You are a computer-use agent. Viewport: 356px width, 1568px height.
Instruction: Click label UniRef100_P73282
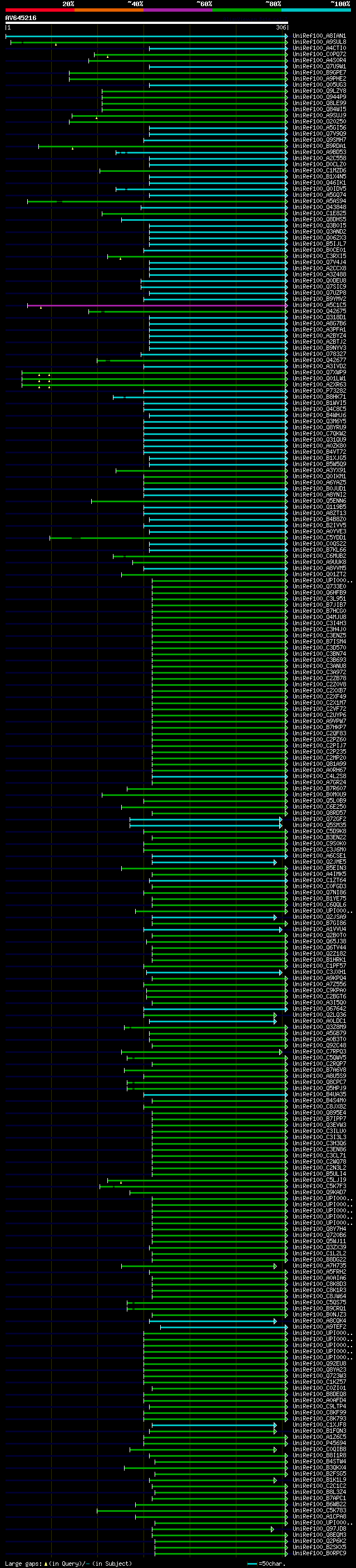(319, 391)
